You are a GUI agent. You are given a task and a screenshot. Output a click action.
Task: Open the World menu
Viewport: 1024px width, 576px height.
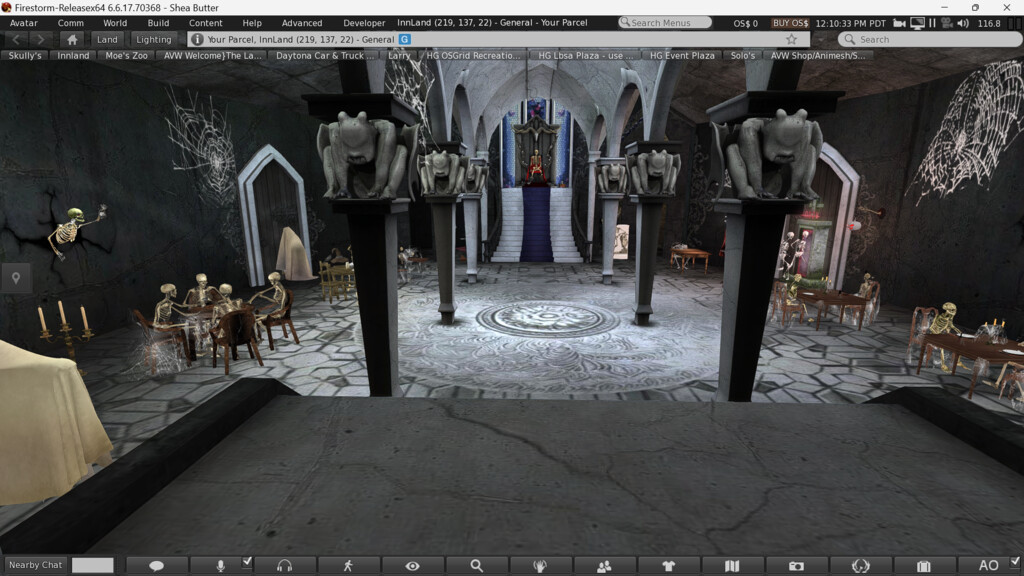[x=115, y=23]
